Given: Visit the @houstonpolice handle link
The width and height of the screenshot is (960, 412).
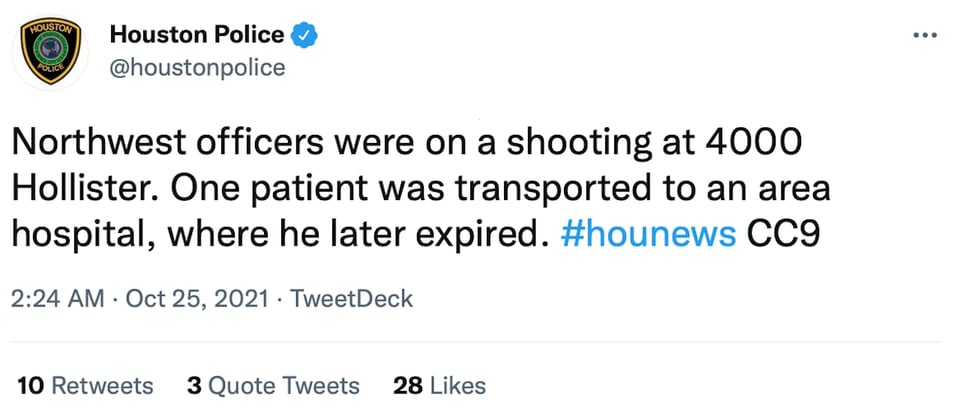Looking at the screenshot, I should (x=197, y=67).
